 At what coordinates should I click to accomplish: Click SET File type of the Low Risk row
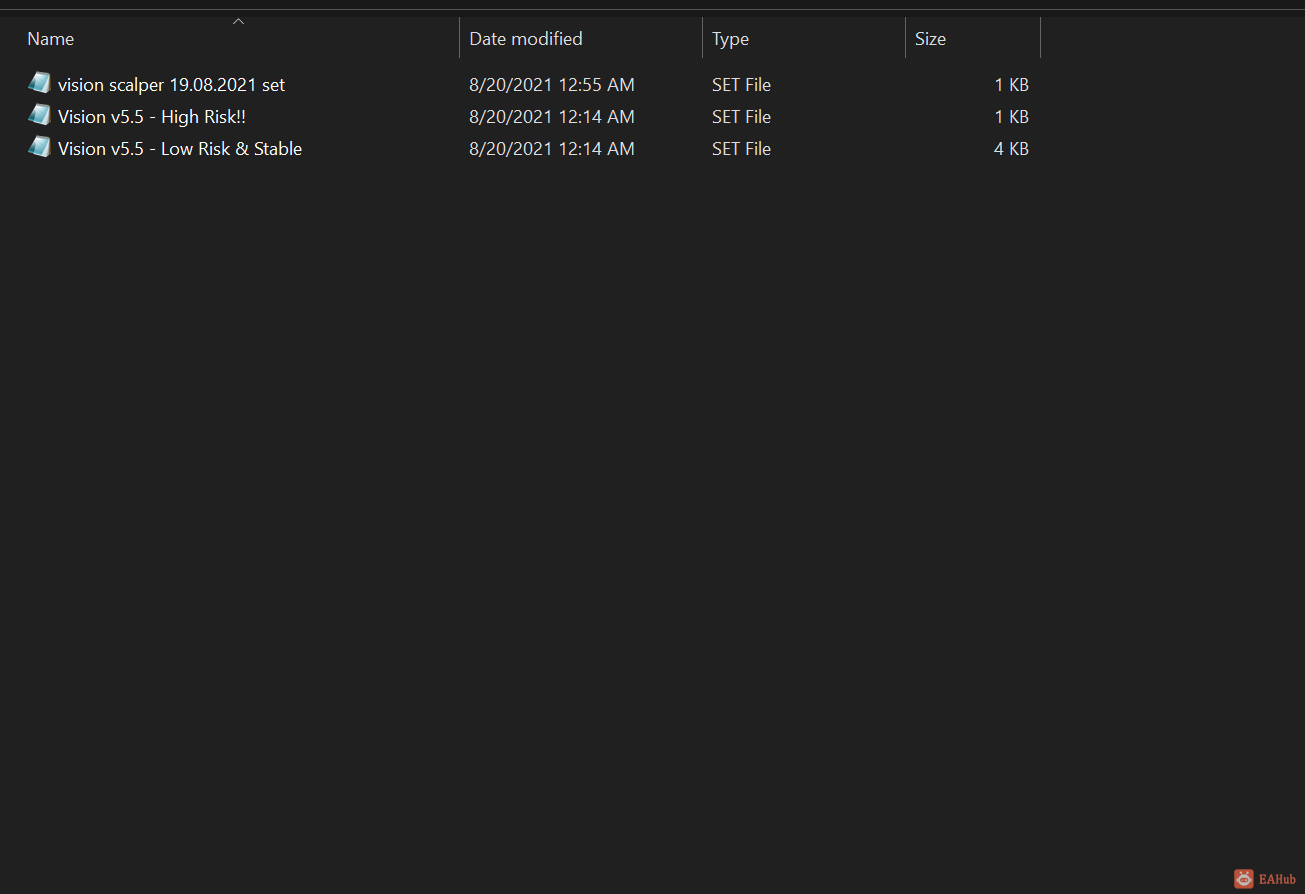(741, 149)
